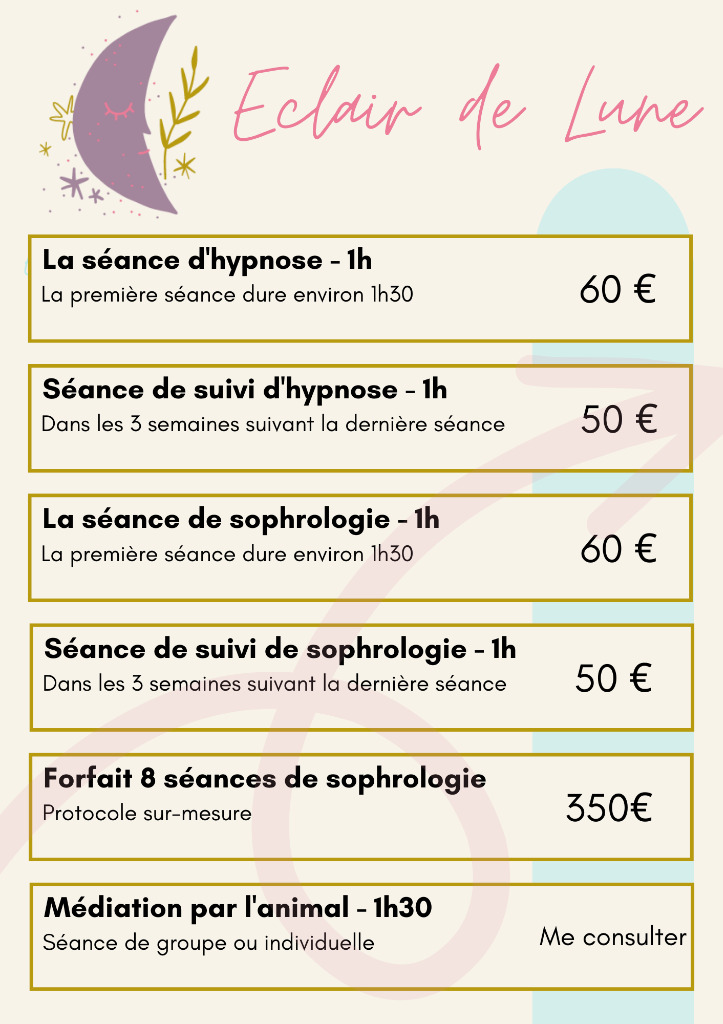The height and width of the screenshot is (1024, 723).
Task: Click the 50 € hypnose follow-up price
Action: pos(618,420)
